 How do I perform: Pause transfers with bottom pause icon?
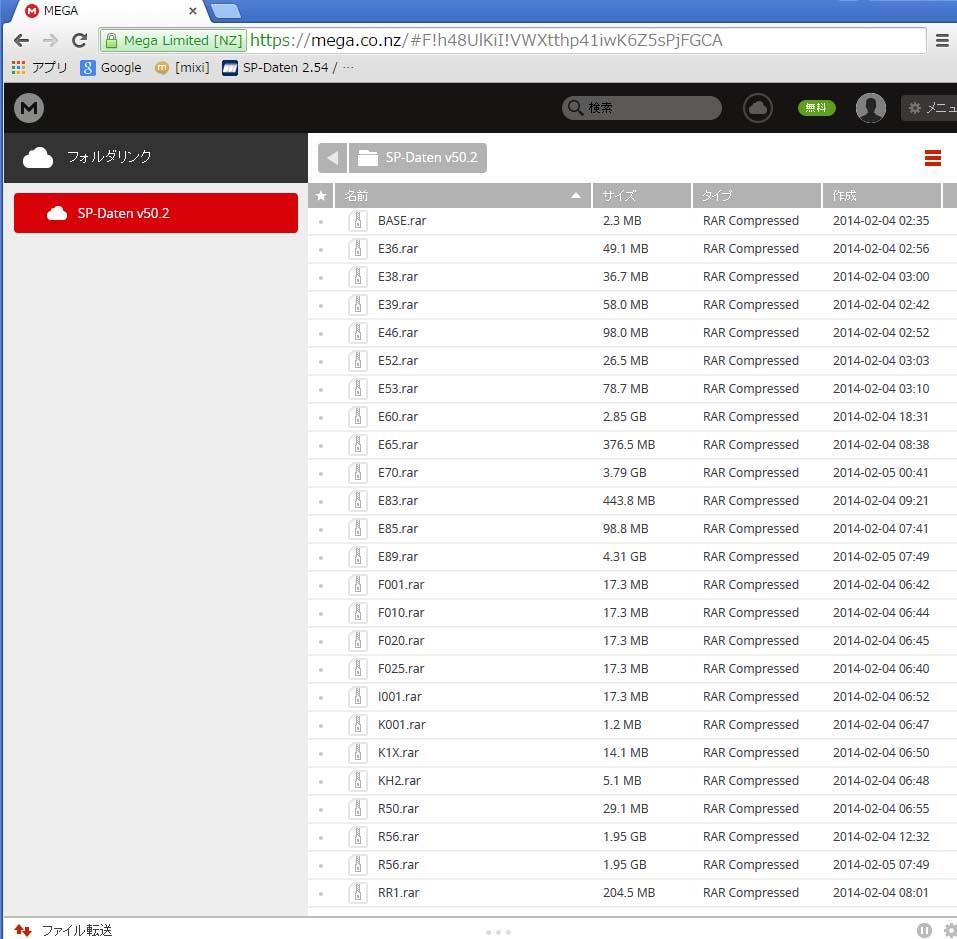pos(924,930)
